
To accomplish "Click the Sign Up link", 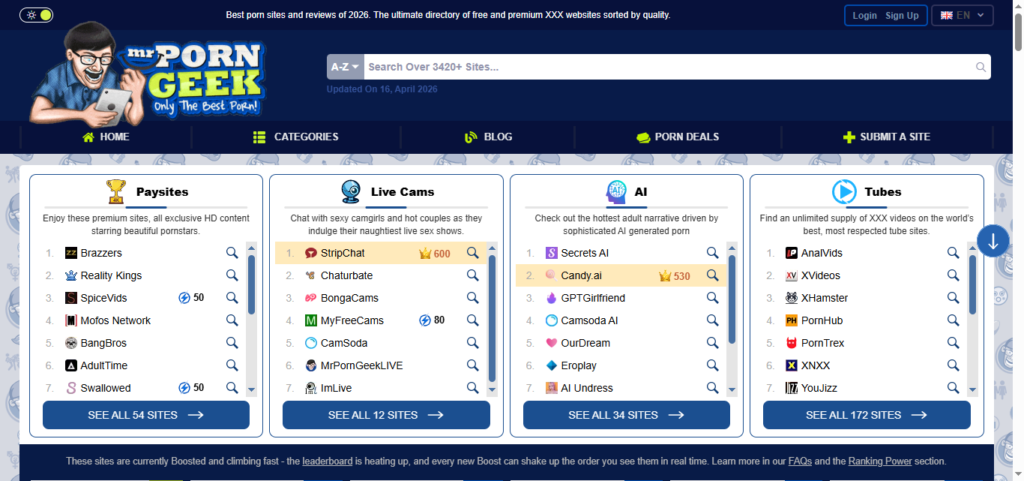I will [902, 16].
